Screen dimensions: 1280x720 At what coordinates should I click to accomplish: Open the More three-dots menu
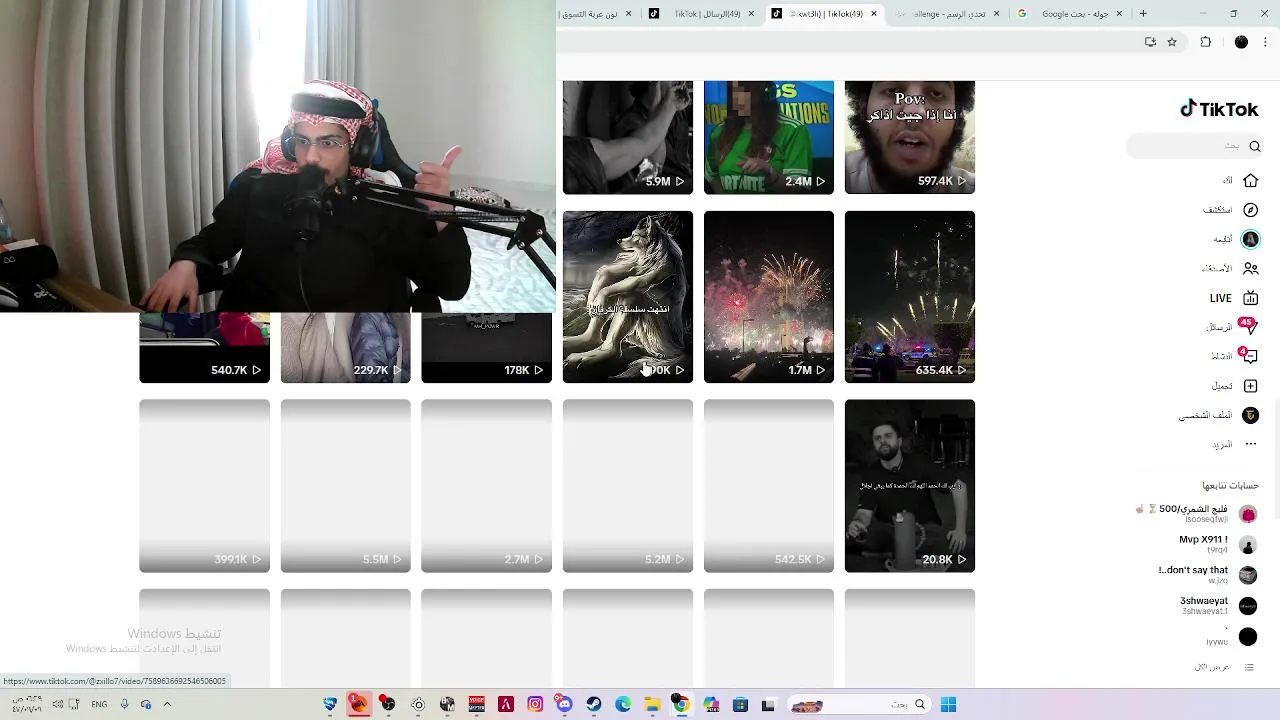(x=1250, y=444)
